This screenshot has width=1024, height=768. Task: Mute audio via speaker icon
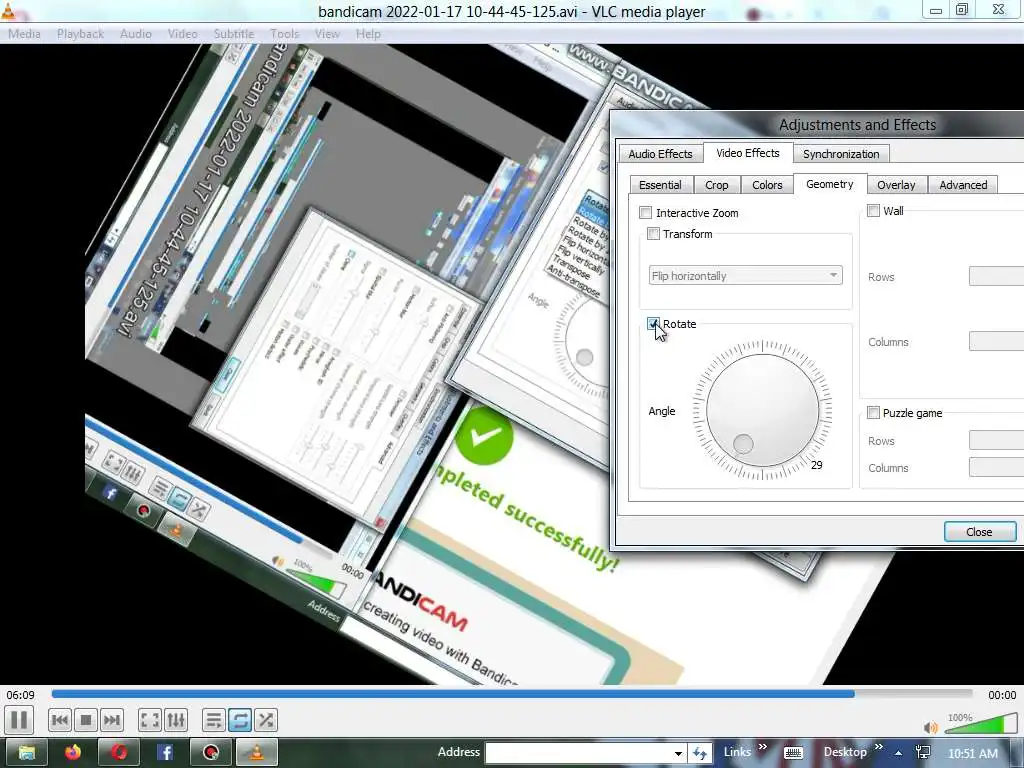[931, 727]
